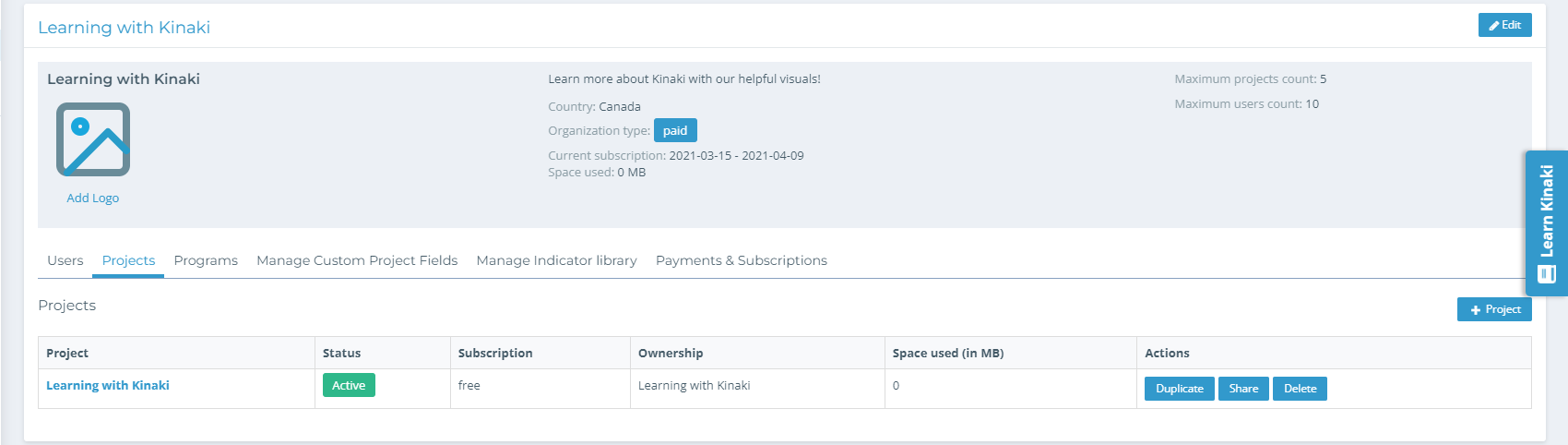Image resolution: width=1568 pixels, height=445 pixels.
Task: Open Manage Custom Project Fields tab
Action: click(x=357, y=260)
